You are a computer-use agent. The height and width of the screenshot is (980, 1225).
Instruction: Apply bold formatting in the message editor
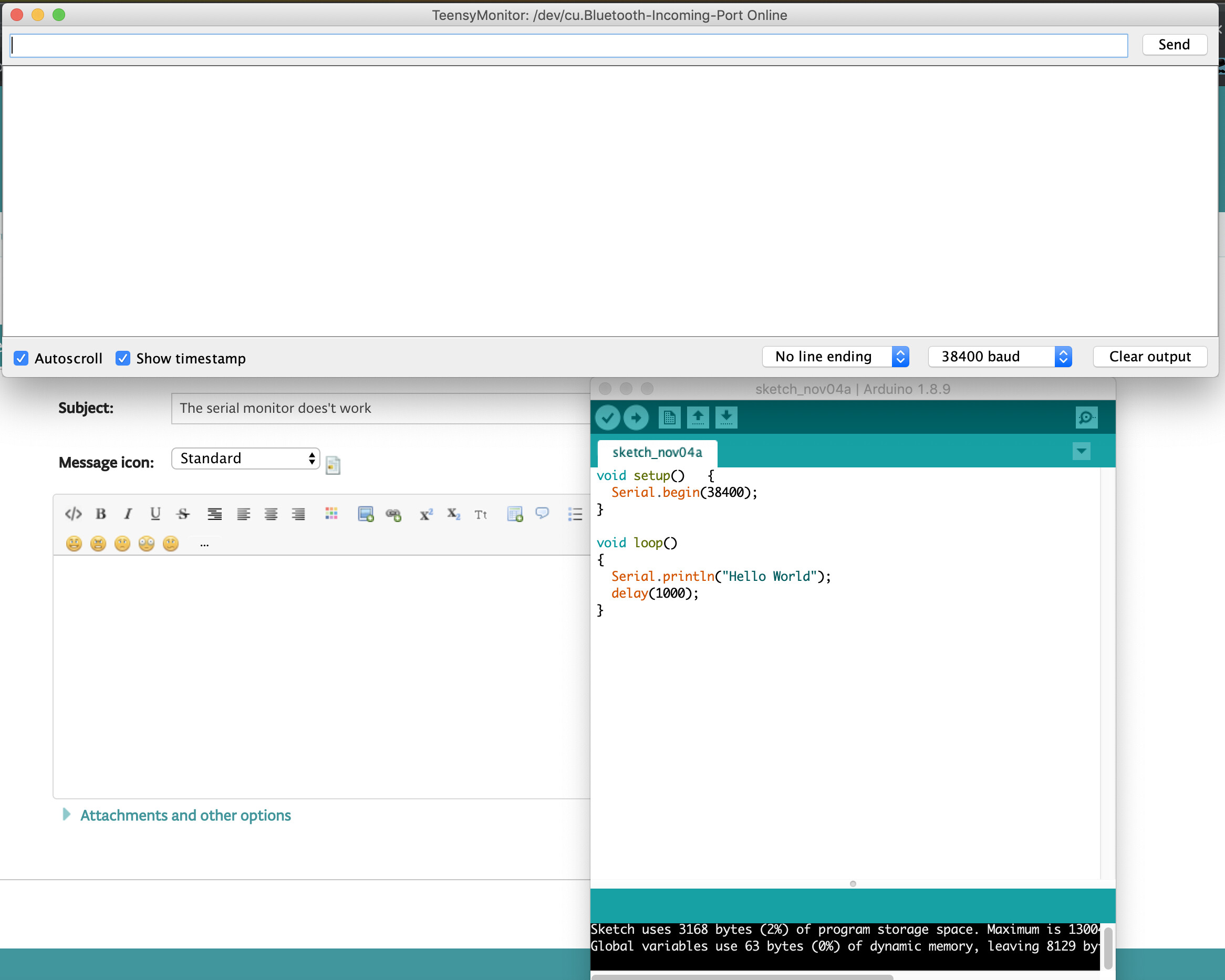coord(100,514)
